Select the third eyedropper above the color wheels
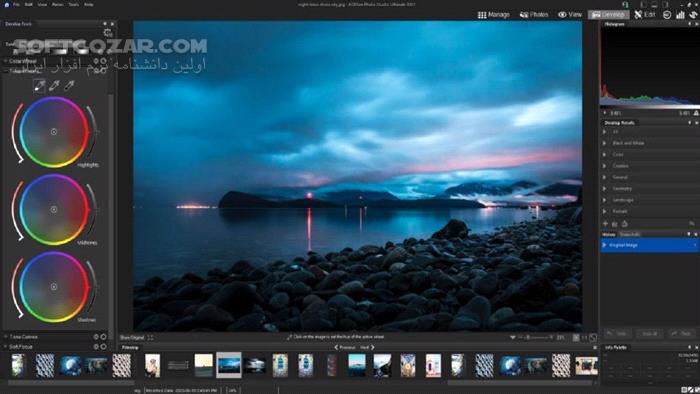 click(x=69, y=85)
